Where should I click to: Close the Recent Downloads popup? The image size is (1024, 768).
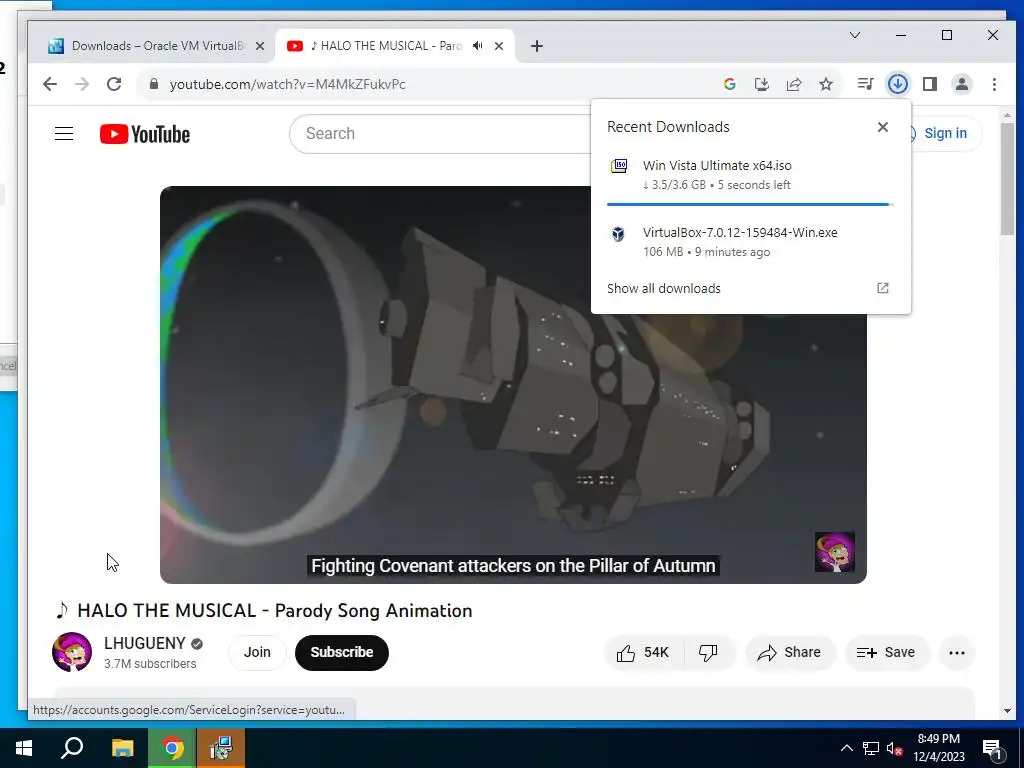click(x=883, y=127)
